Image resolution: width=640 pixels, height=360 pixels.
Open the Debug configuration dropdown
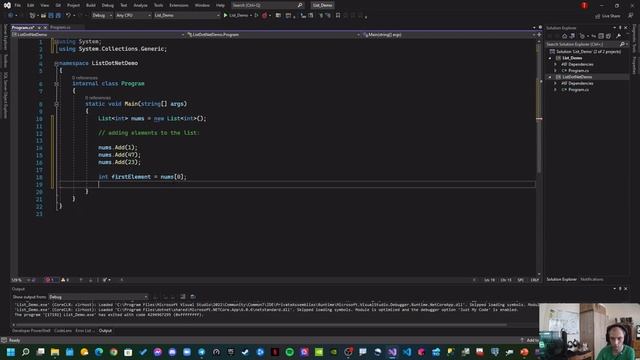[102, 16]
